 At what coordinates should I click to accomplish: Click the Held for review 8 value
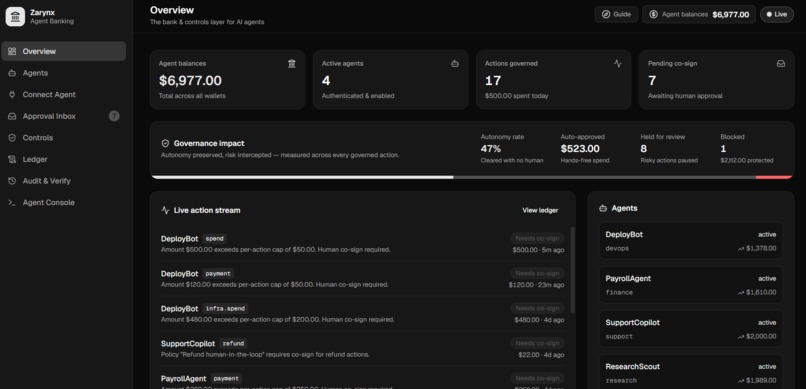tap(644, 149)
